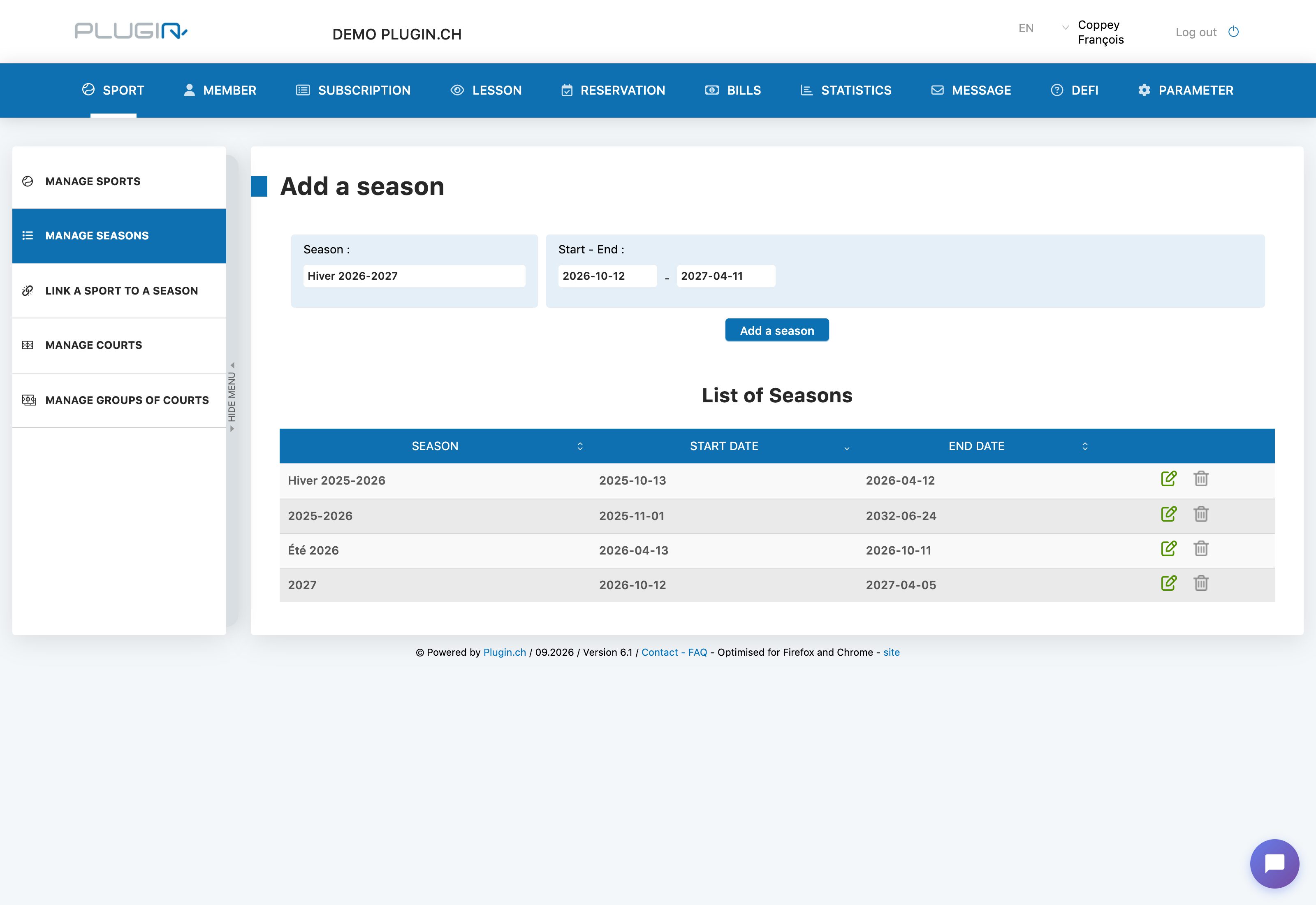Open the Statistics menu tab
The width and height of the screenshot is (1316, 905).
846,90
